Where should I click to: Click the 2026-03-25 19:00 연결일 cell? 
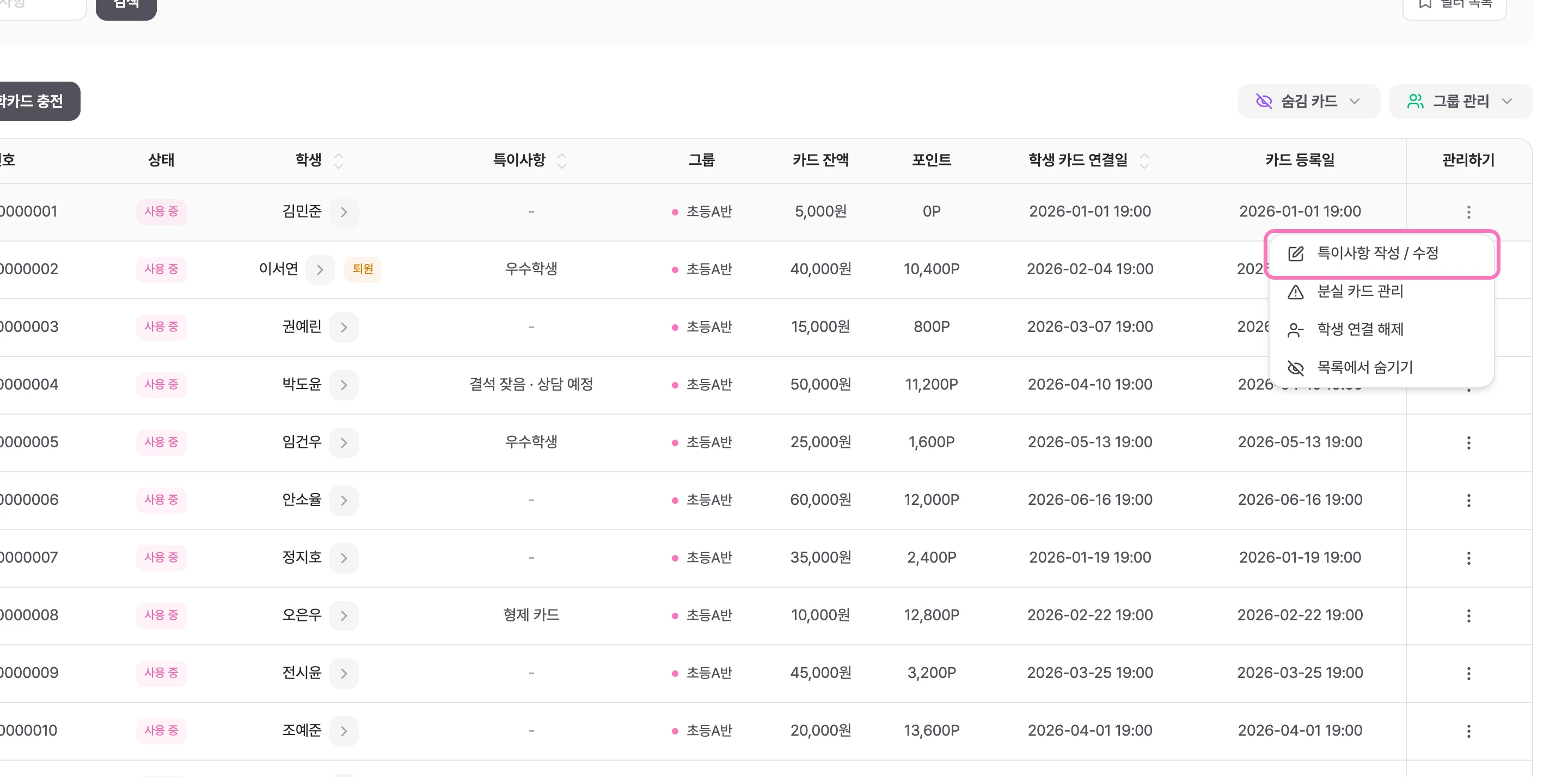[x=1089, y=673]
